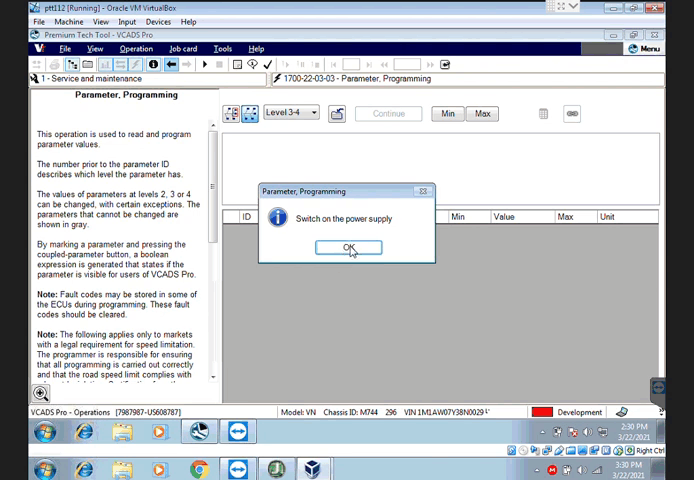Click the toolbar icon right of the seek field
Viewport: 694px width, 480px height.
445,65
